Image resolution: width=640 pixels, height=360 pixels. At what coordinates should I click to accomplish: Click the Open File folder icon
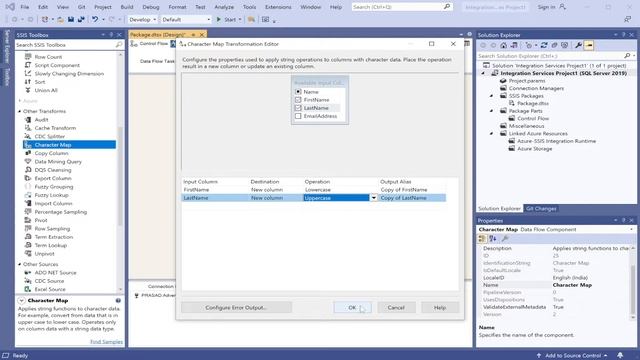point(60,19)
